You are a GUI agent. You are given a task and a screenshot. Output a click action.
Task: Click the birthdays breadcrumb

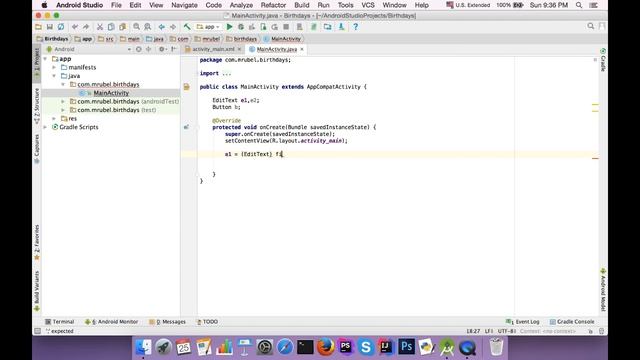(x=242, y=39)
